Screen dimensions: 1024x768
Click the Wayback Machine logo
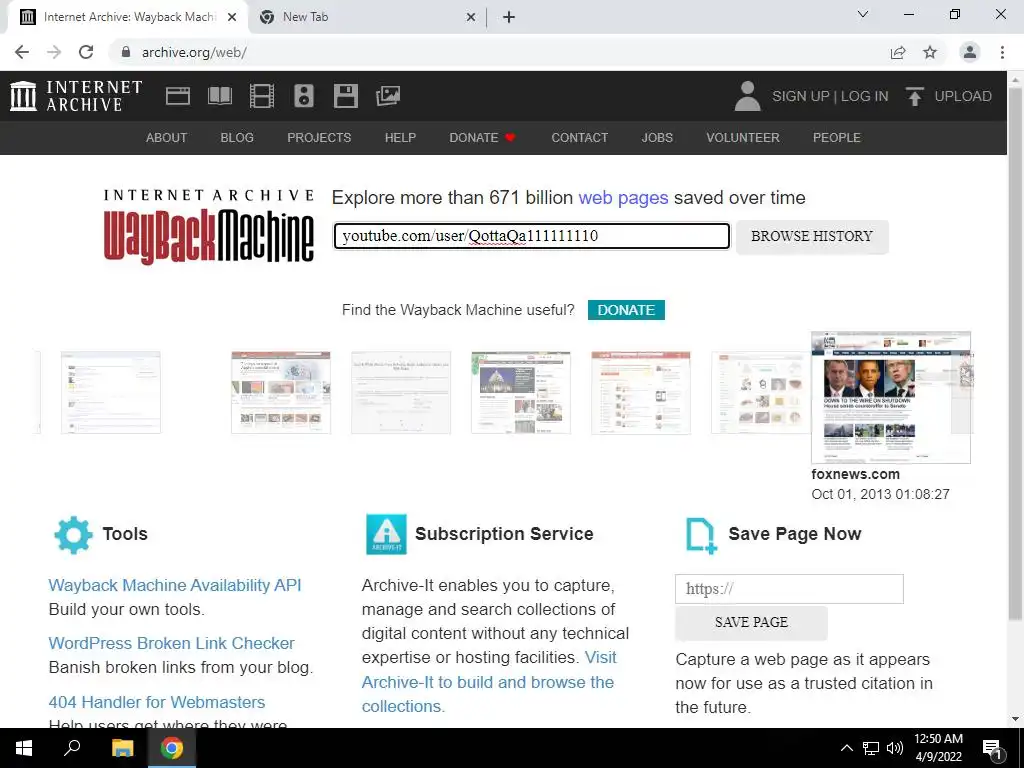pyautogui.click(x=208, y=227)
